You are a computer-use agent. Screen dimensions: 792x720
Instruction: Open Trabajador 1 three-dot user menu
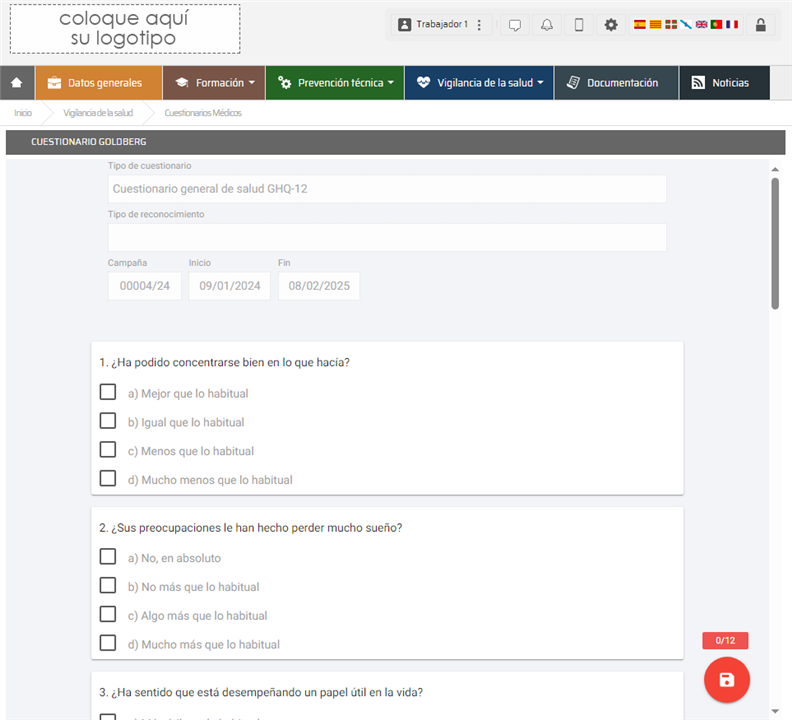480,25
